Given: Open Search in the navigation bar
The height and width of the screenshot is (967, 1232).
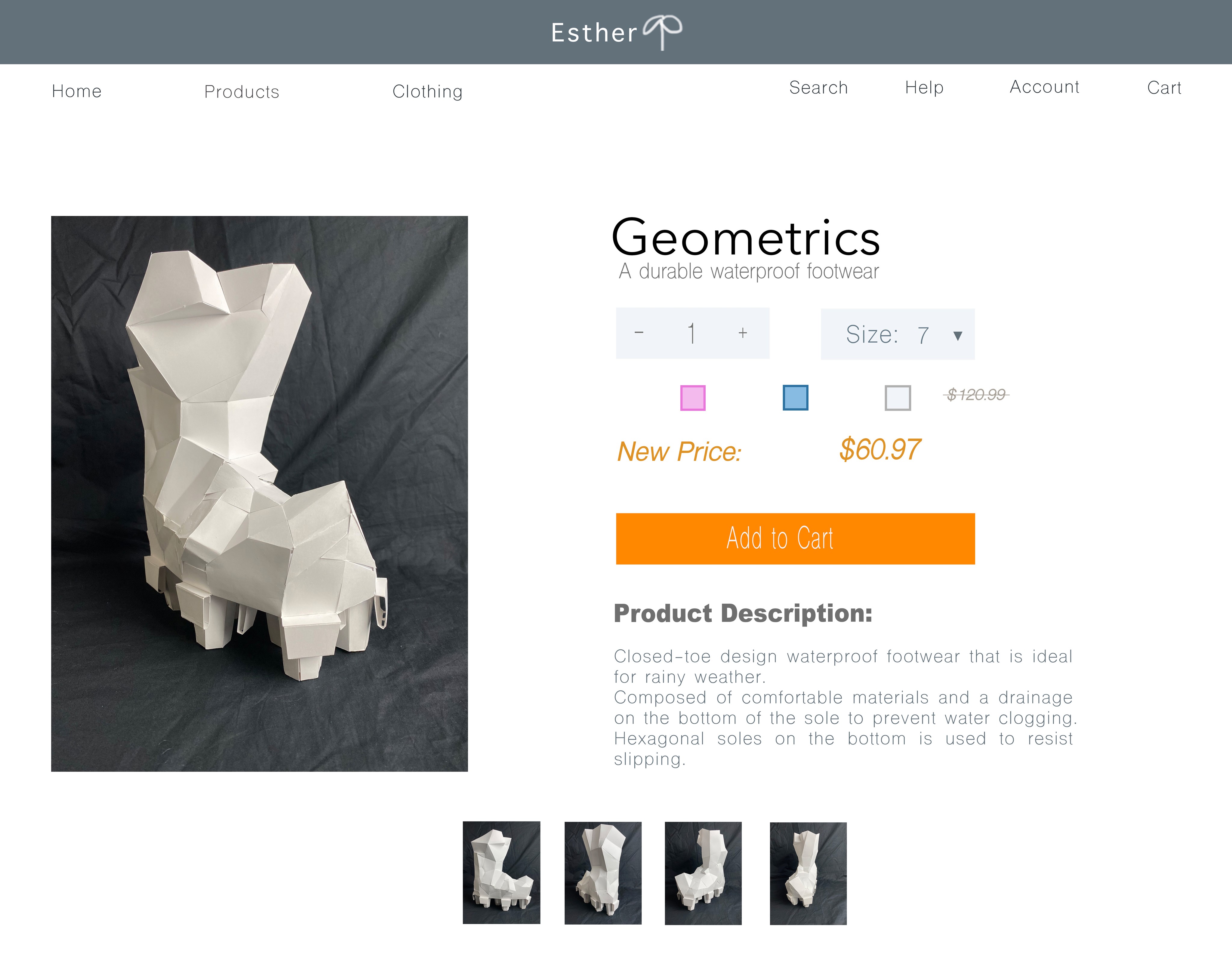Looking at the screenshot, I should [x=818, y=88].
